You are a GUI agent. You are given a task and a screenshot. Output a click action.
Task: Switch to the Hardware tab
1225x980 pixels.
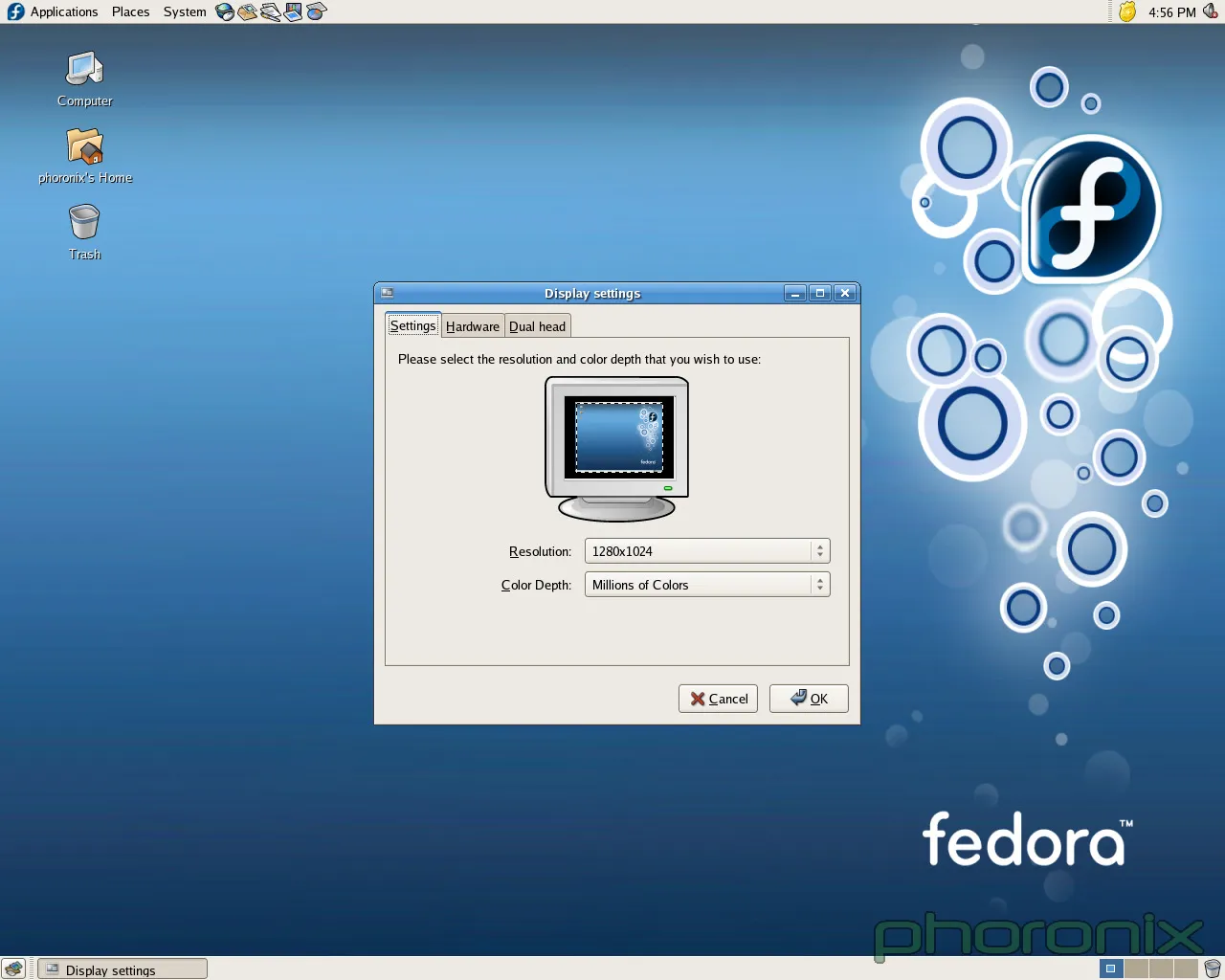(x=473, y=326)
